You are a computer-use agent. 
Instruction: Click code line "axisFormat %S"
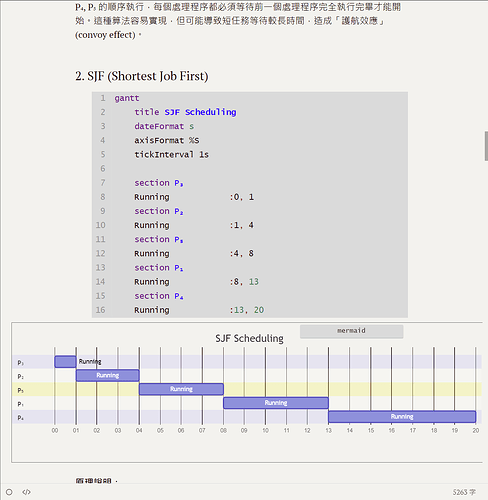pyautogui.click(x=167, y=140)
